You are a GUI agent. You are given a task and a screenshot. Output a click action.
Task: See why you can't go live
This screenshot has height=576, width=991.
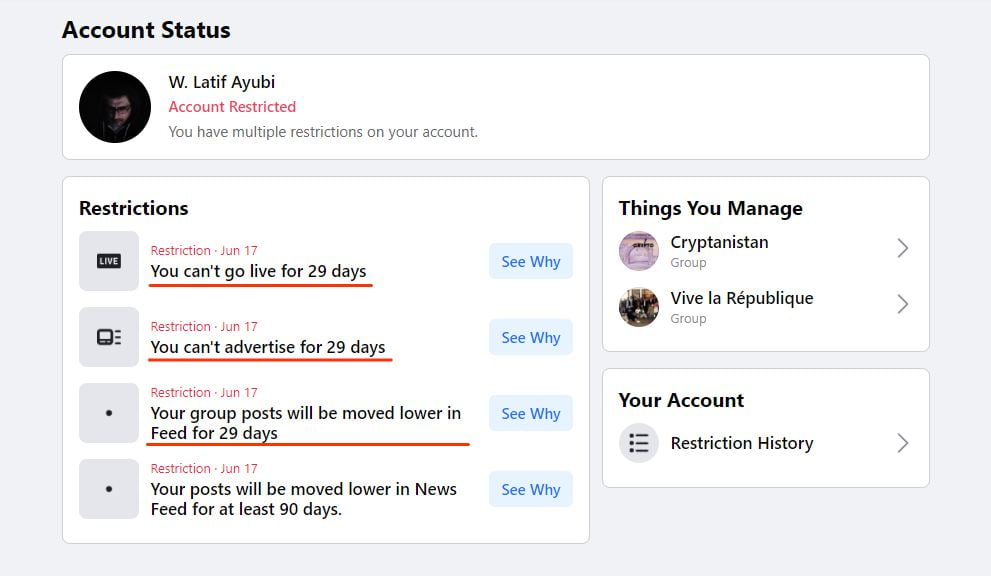[x=530, y=262]
